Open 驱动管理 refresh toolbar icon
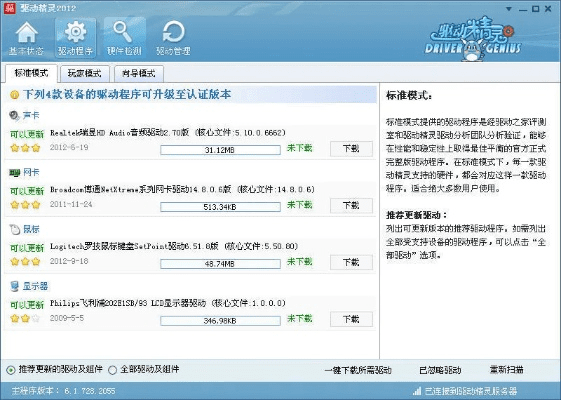The image size is (561, 400). tap(174, 38)
